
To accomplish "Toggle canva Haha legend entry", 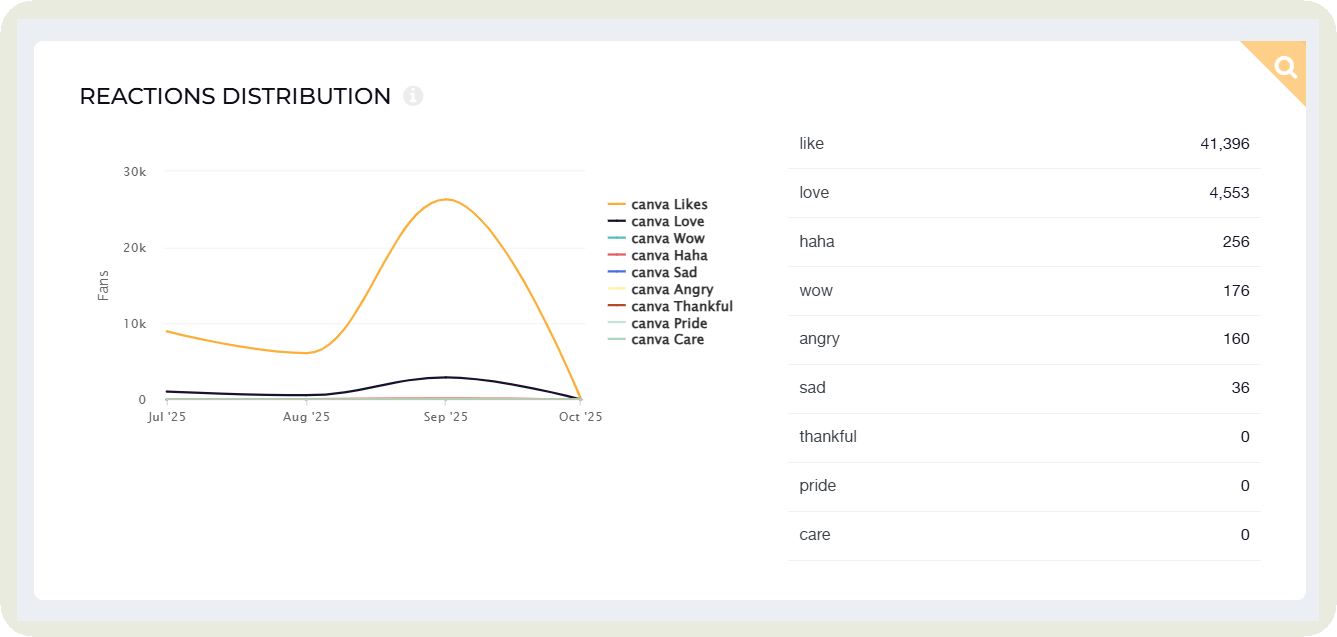I will pyautogui.click(x=668, y=256).
